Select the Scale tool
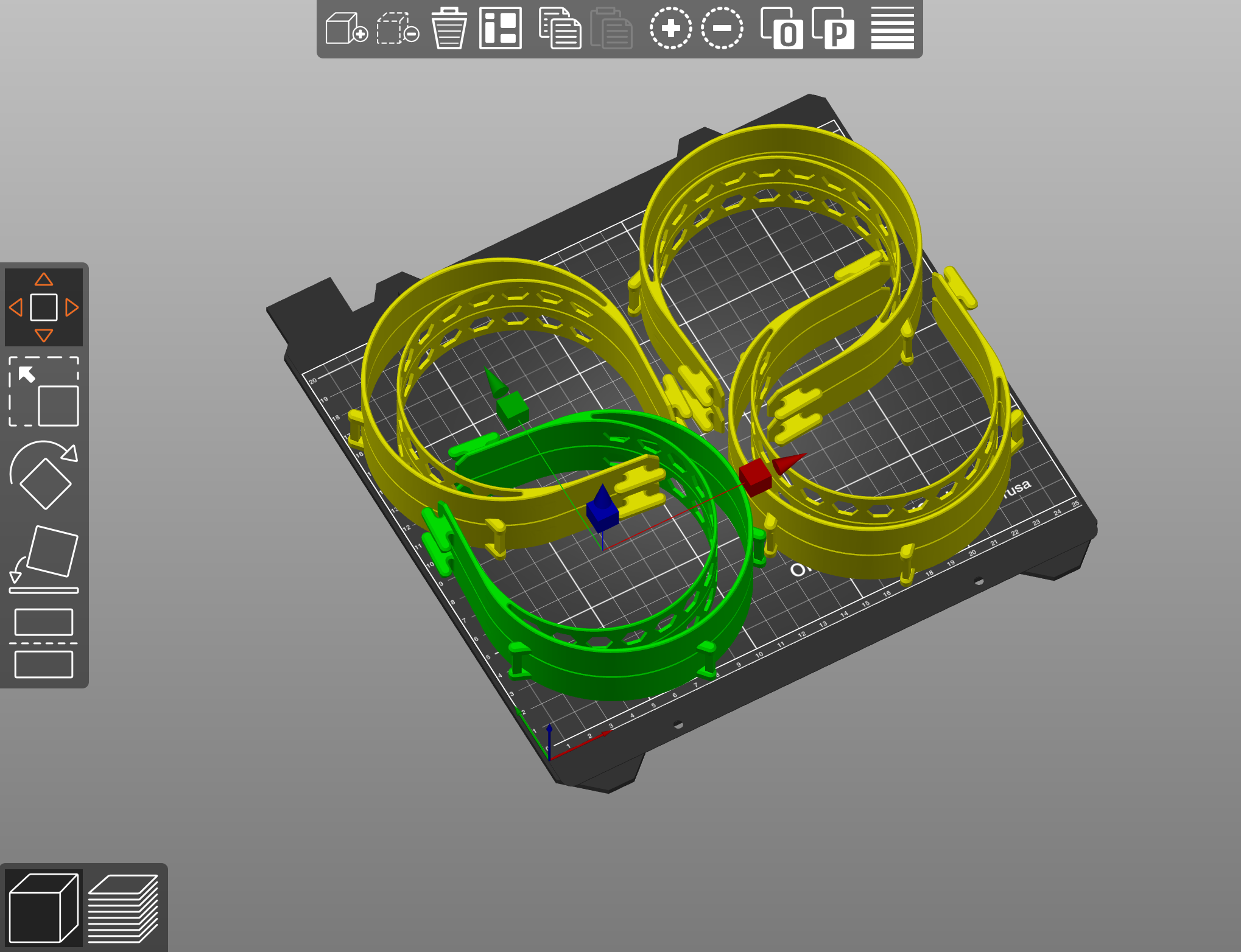This screenshot has width=1241, height=952. [x=44, y=391]
